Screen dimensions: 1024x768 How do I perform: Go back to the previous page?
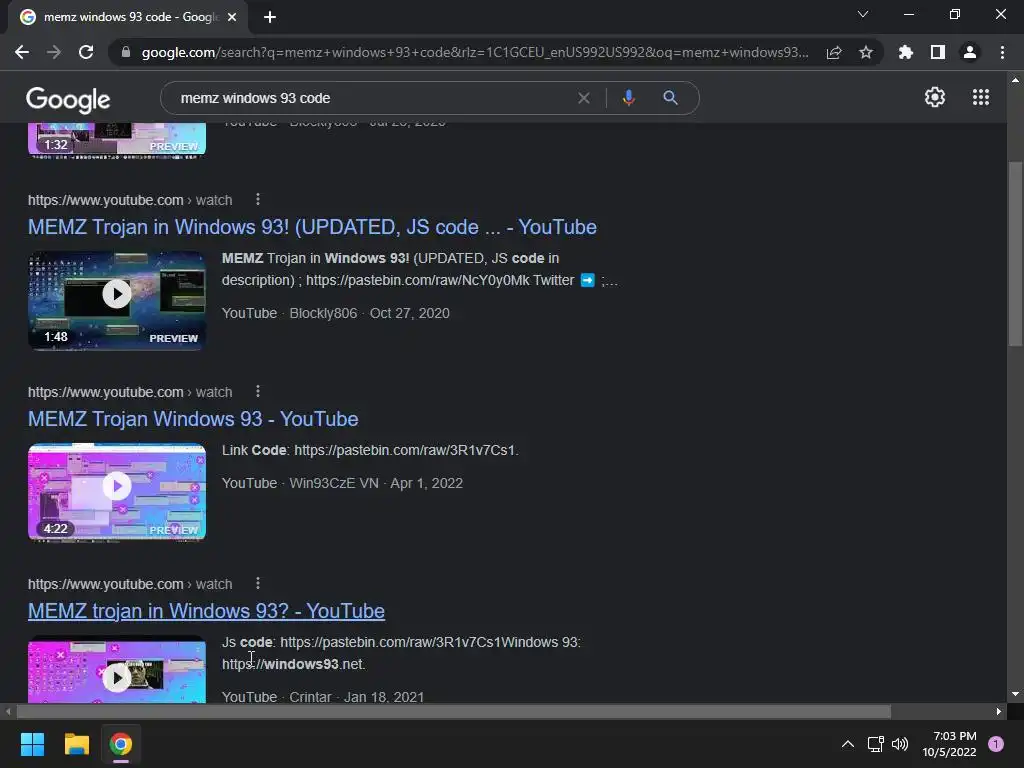tap(22, 52)
